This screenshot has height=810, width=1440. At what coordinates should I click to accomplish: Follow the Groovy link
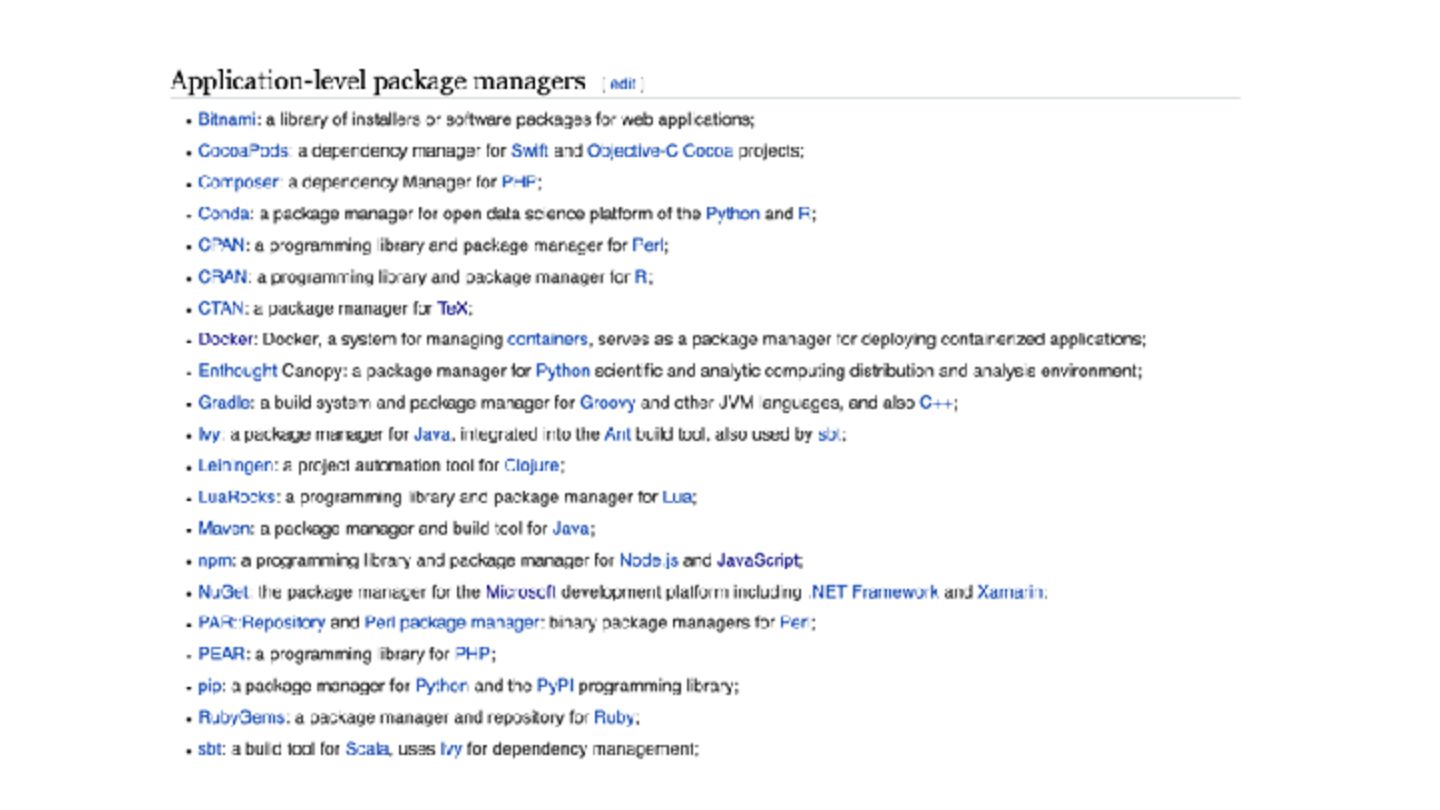[608, 403]
